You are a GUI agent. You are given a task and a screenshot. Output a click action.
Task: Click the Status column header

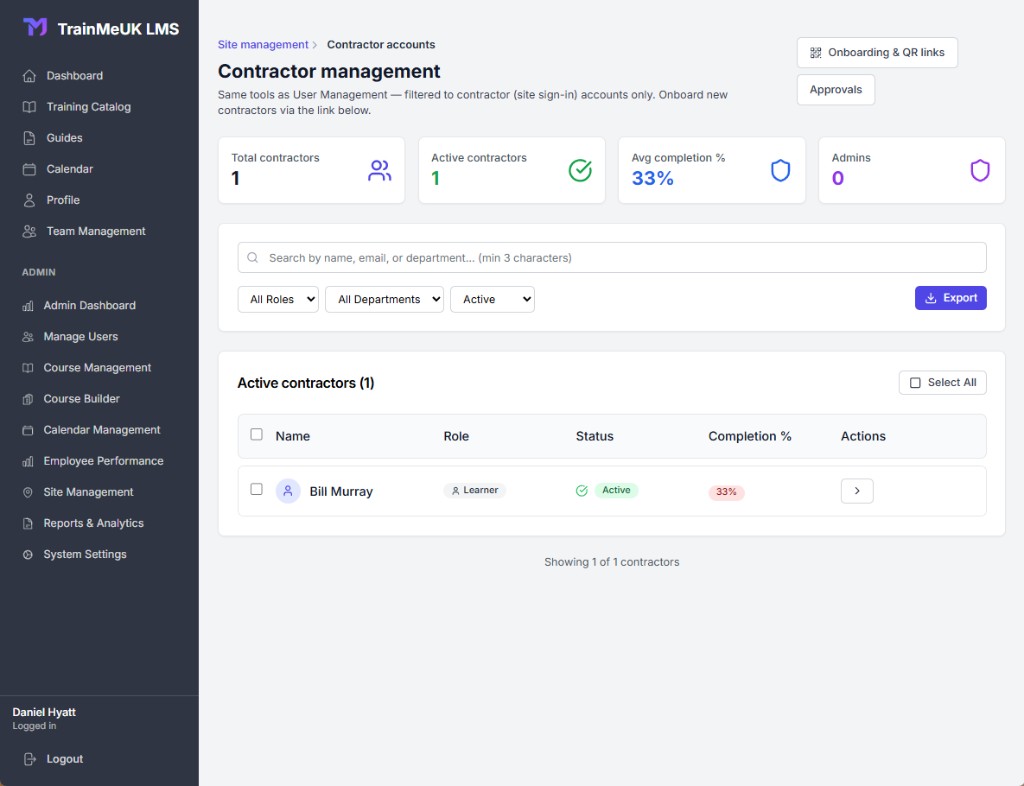[x=594, y=436]
